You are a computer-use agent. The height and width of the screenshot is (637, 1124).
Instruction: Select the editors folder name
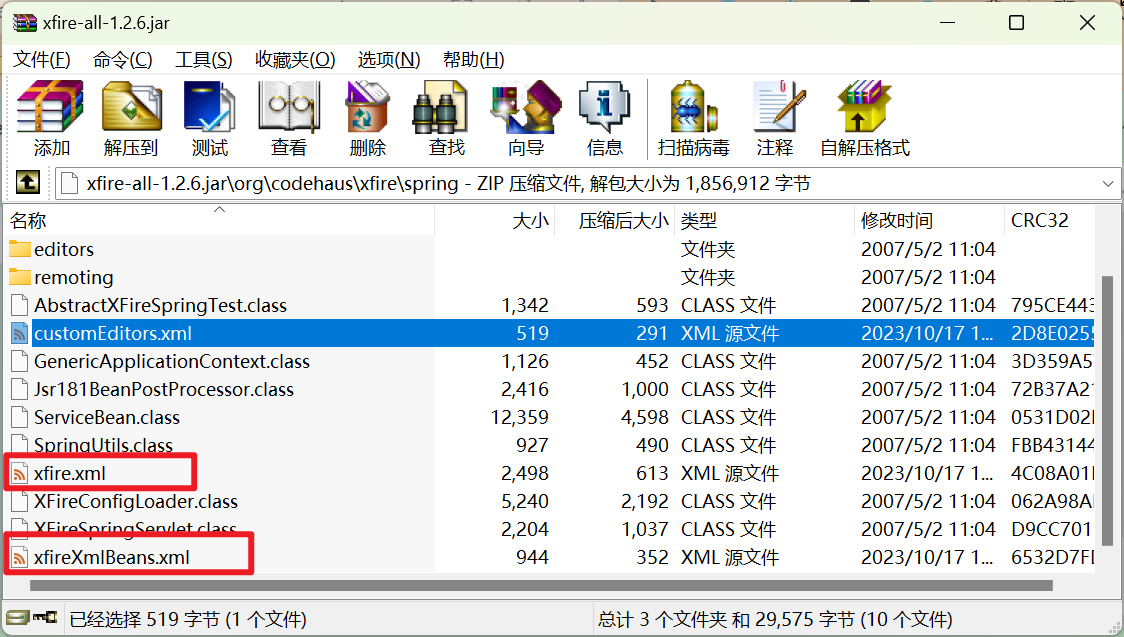(x=64, y=249)
